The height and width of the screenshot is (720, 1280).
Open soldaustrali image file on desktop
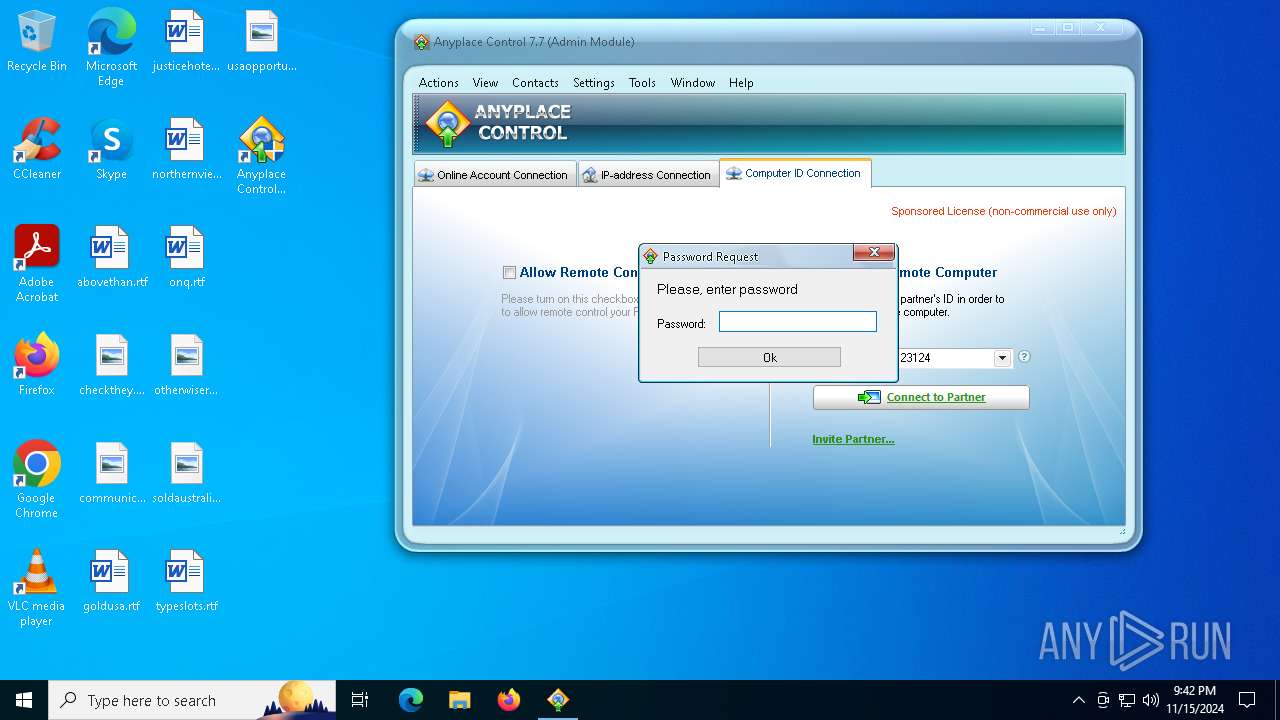pyautogui.click(x=186, y=473)
